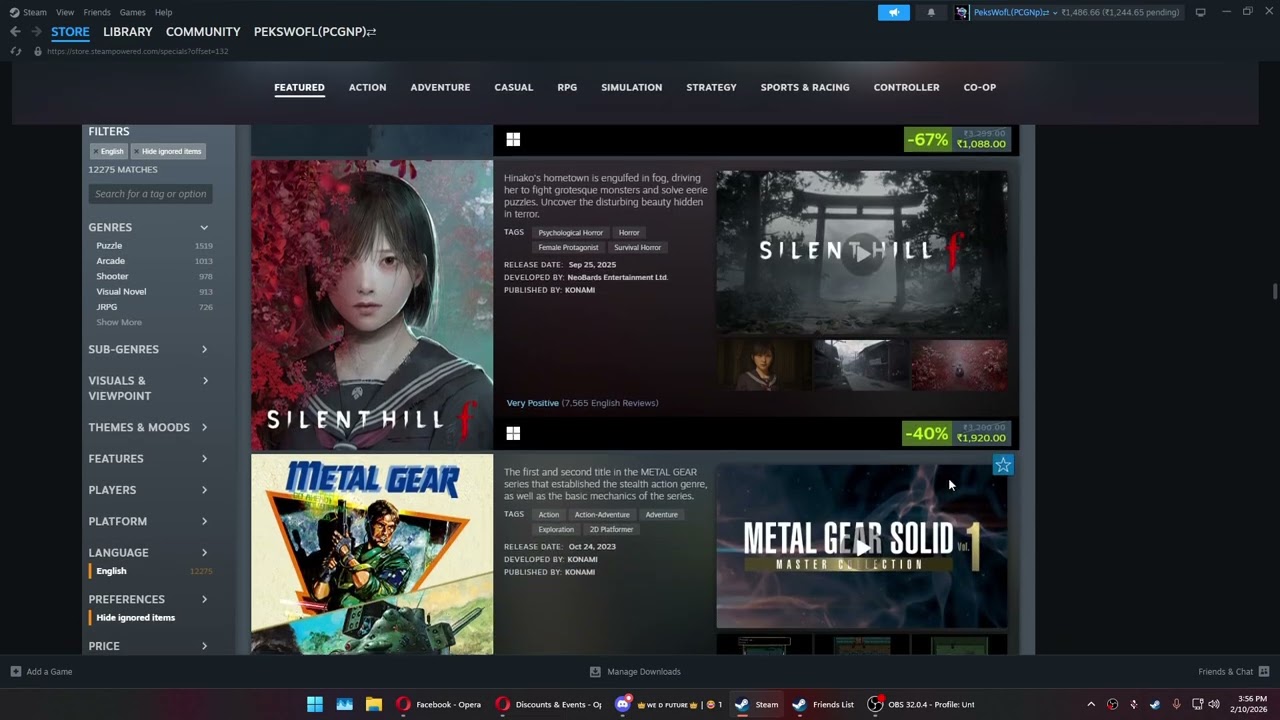Select the ADVENTURE category tab
Image resolution: width=1280 pixels, height=720 pixels.
tap(440, 87)
